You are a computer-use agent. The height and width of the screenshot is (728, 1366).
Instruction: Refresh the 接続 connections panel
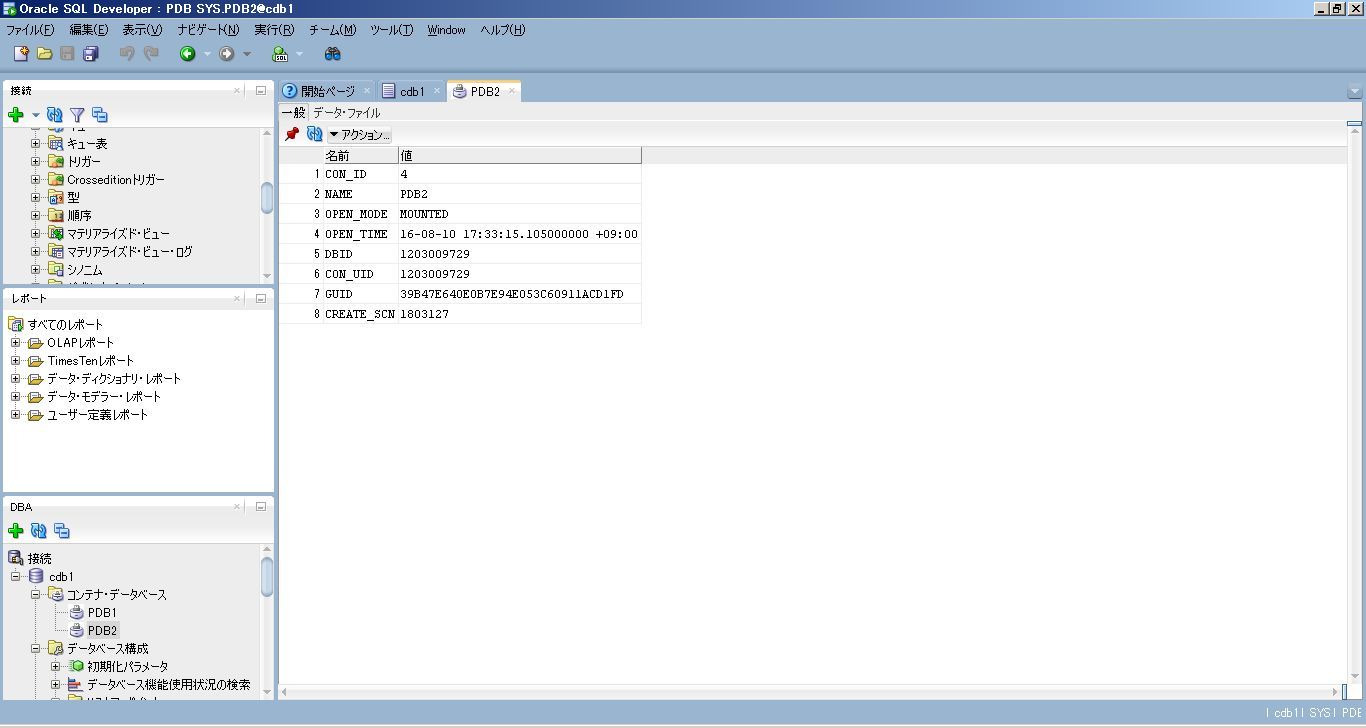55,115
